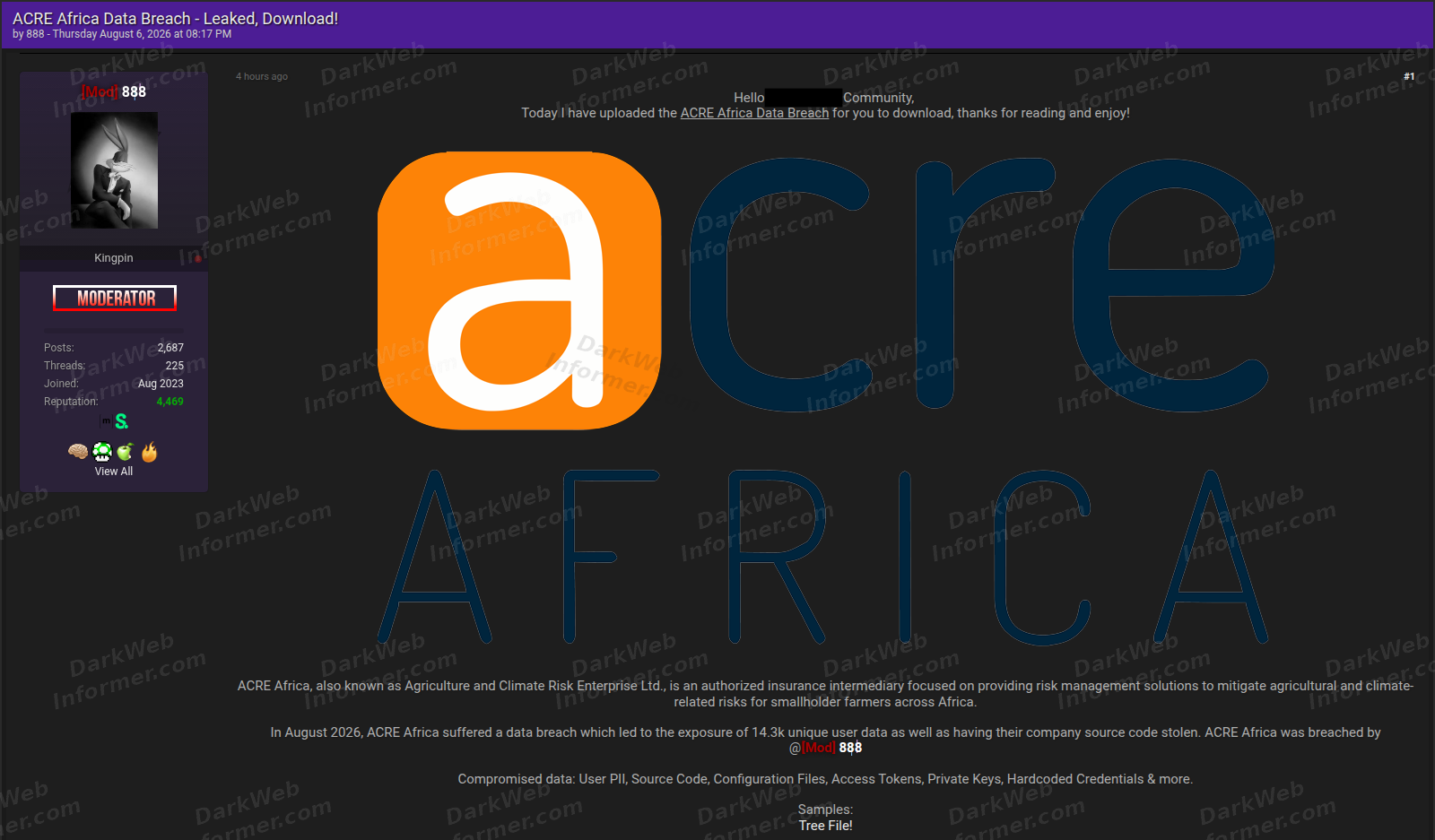The image size is (1435, 840).
Task: Click the MODERATOR rank badge
Action: [x=115, y=299]
